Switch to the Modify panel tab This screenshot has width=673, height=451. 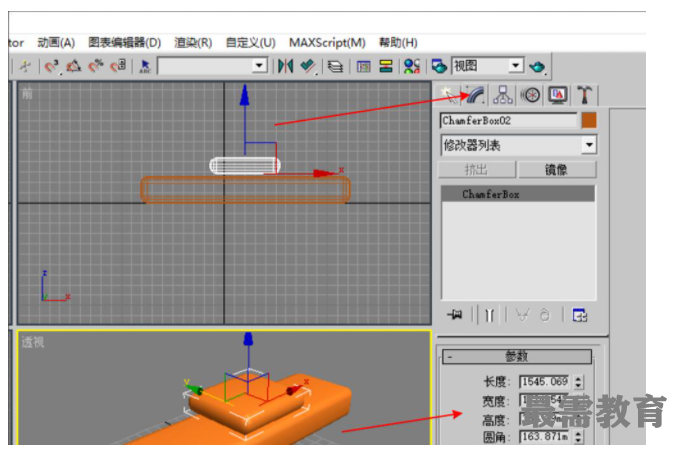coord(475,95)
